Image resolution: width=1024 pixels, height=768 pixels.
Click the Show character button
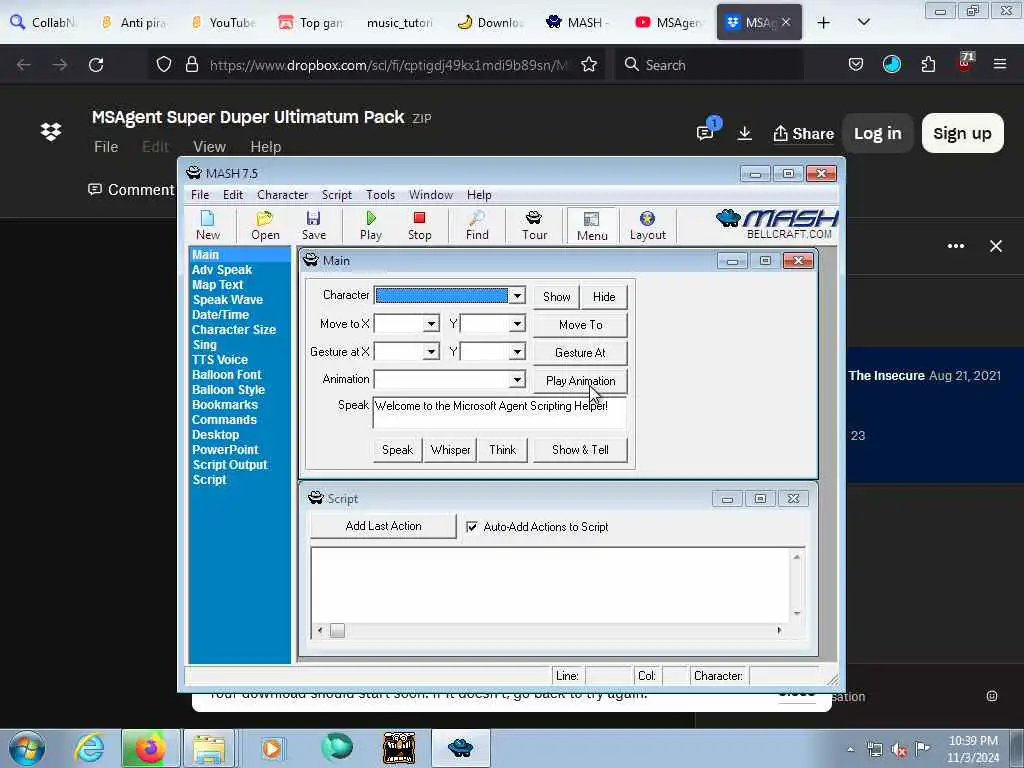point(556,296)
